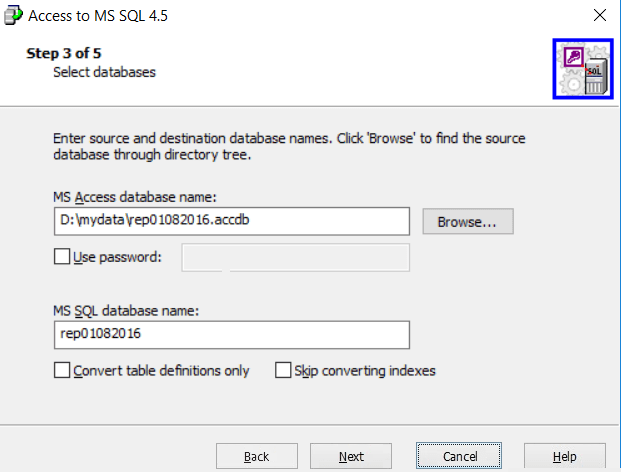Click the 'MS Access database name:' label

click(x=135, y=197)
